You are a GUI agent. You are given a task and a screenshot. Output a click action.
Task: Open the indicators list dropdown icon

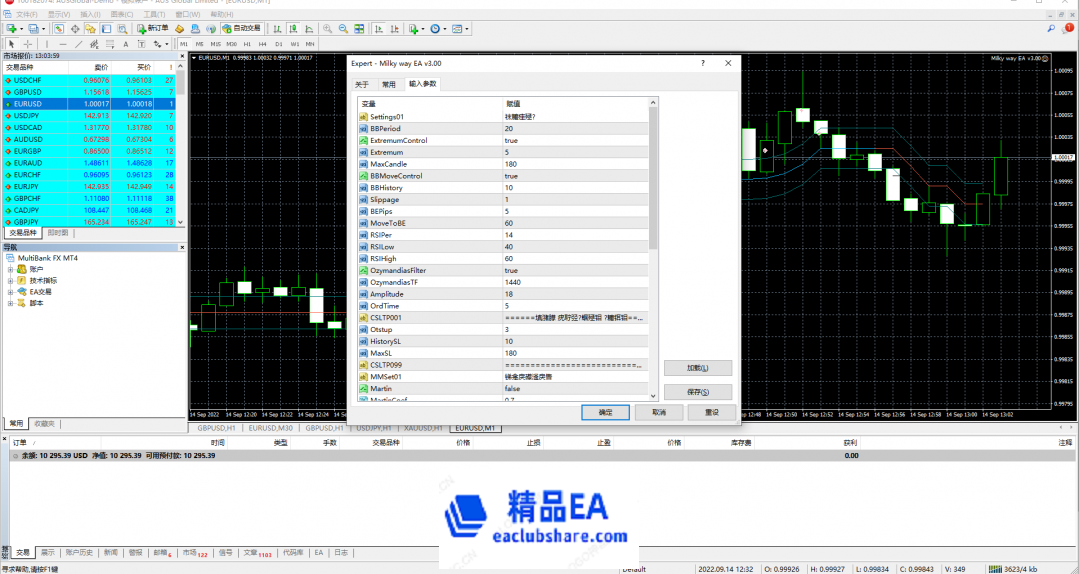point(416,29)
